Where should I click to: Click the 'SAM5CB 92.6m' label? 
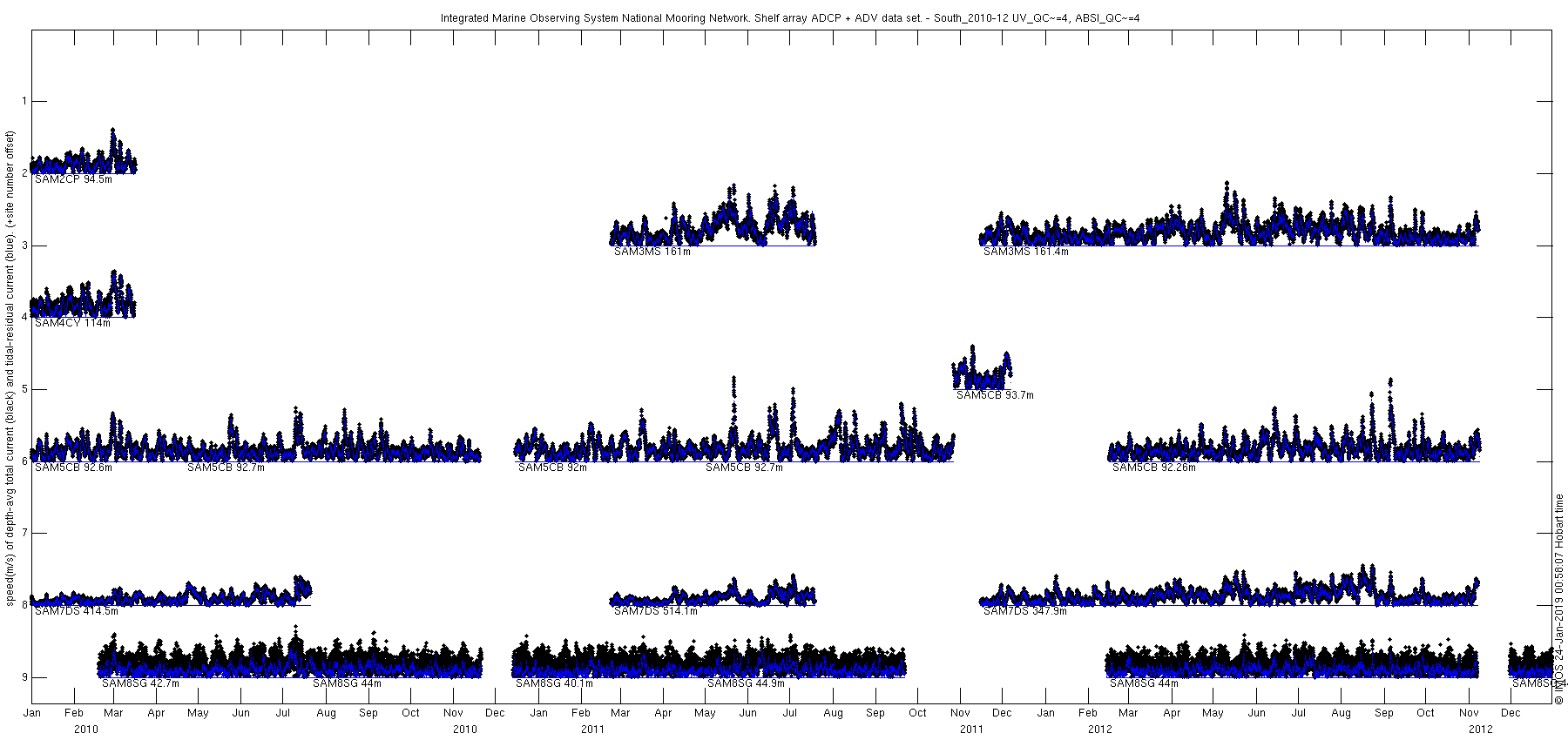coord(73,468)
